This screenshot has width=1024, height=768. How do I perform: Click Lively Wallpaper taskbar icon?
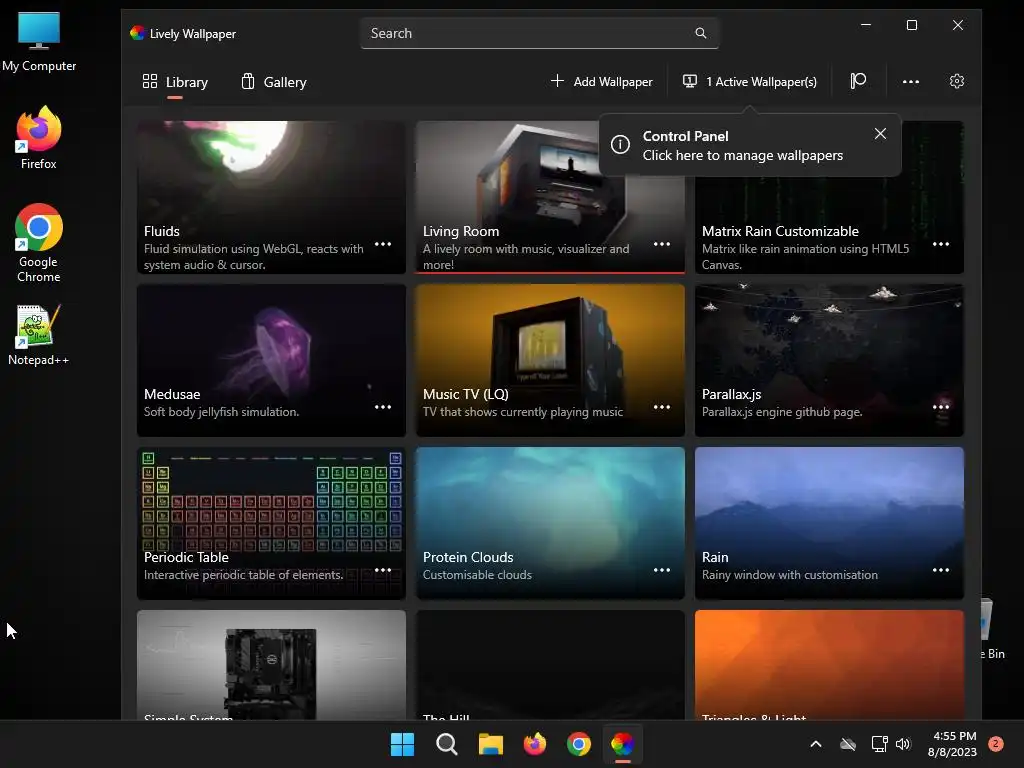coord(622,744)
